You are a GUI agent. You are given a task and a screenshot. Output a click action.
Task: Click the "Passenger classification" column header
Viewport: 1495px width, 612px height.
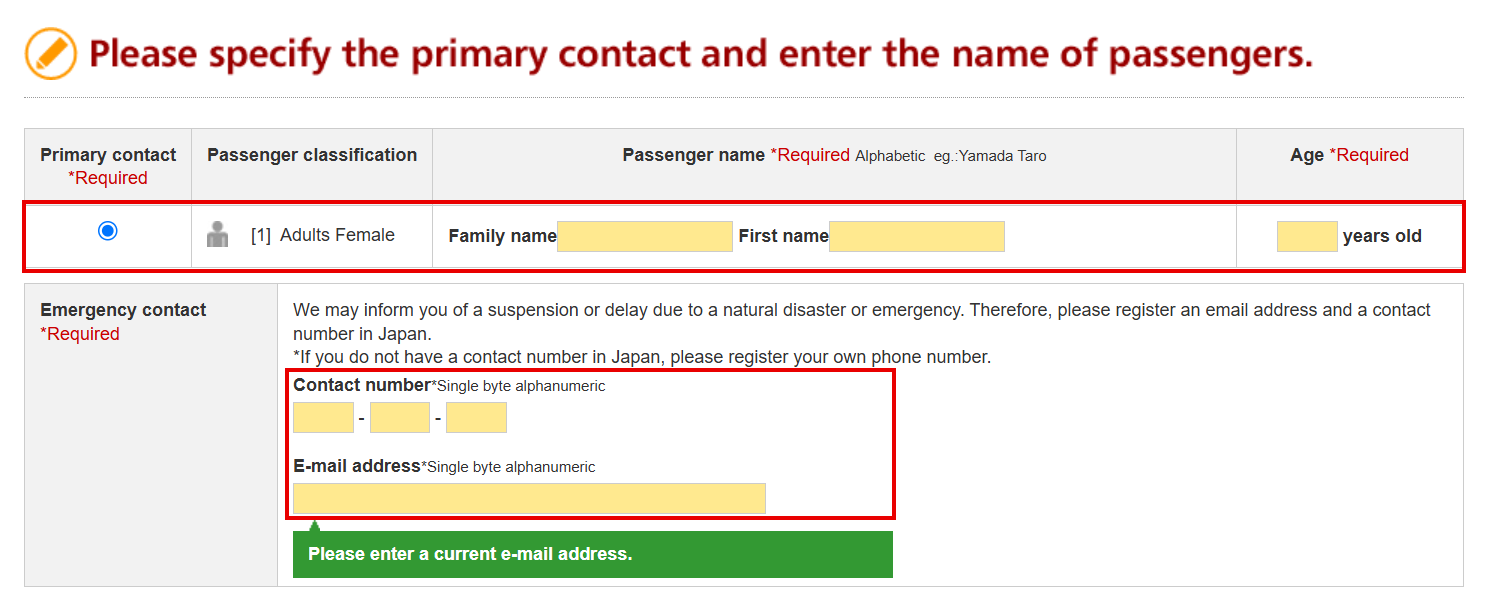(312, 155)
